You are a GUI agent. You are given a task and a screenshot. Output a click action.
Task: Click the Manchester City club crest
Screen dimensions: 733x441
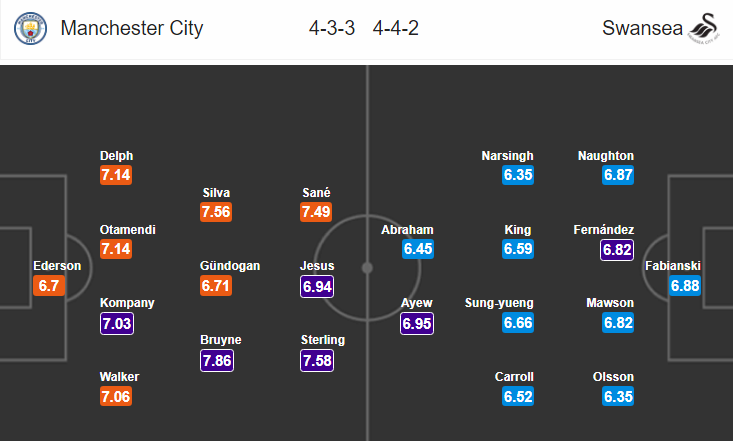click(x=30, y=29)
